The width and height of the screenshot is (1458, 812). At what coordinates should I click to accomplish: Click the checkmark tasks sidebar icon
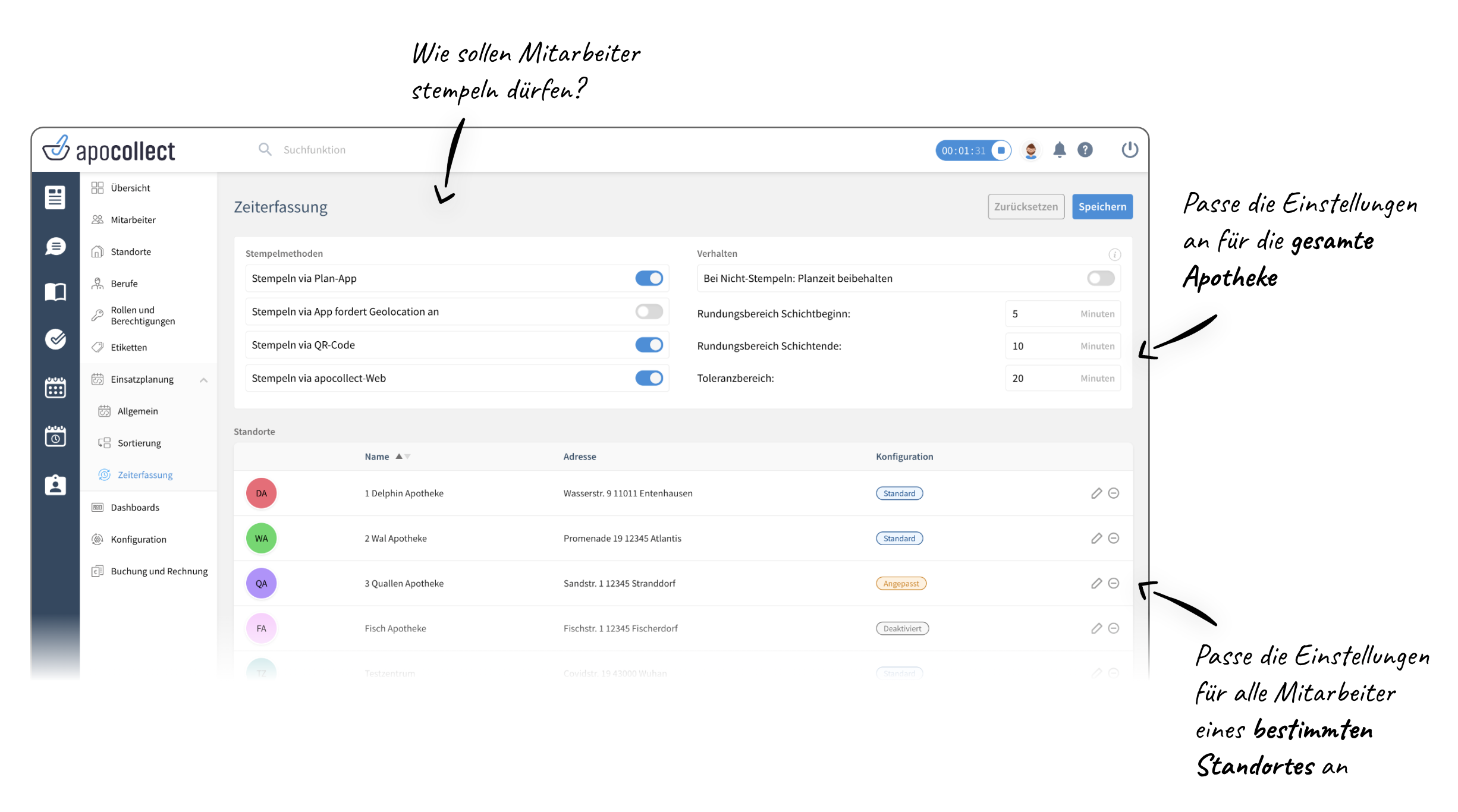click(x=55, y=339)
